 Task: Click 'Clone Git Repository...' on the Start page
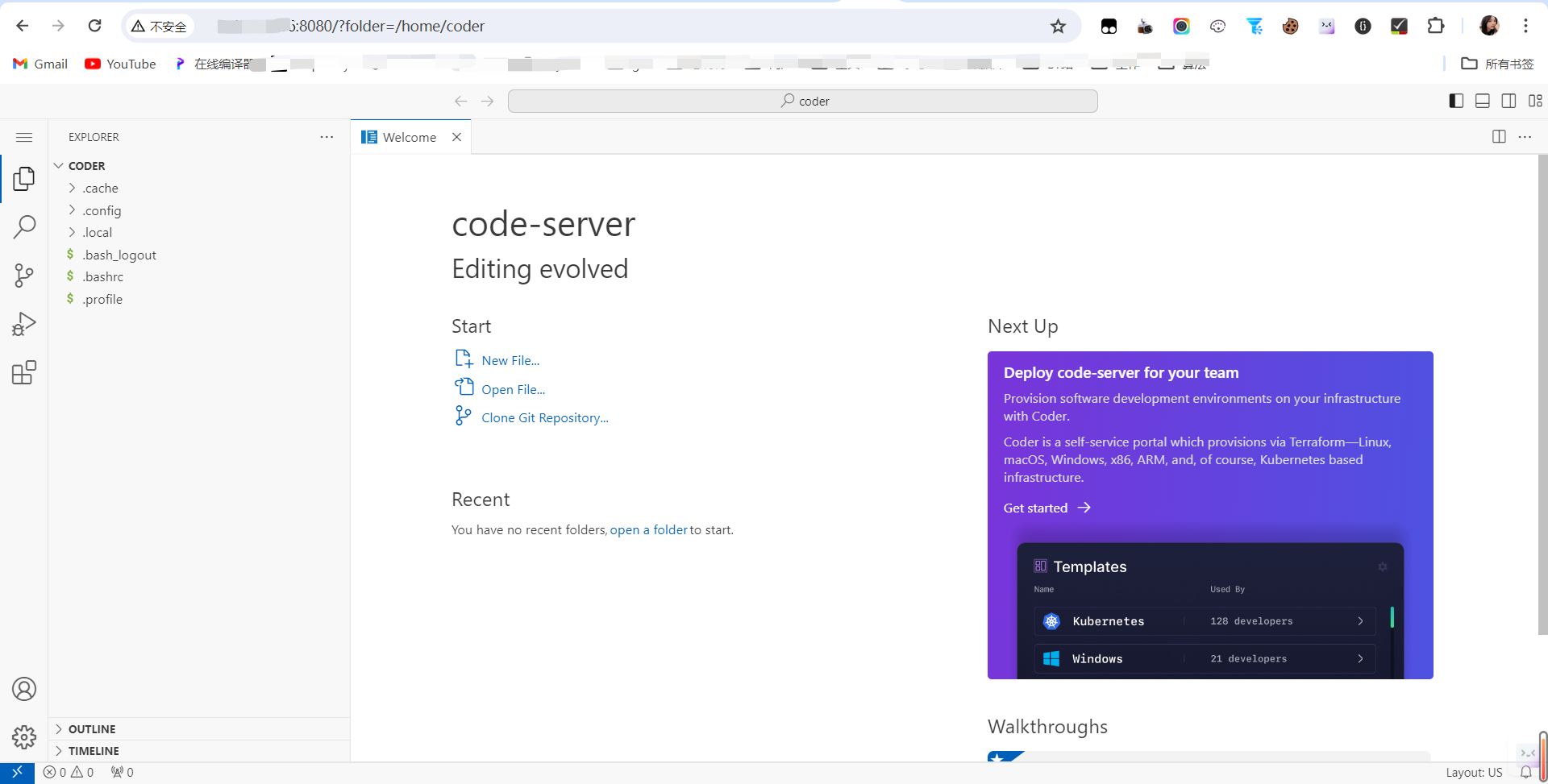(x=545, y=417)
